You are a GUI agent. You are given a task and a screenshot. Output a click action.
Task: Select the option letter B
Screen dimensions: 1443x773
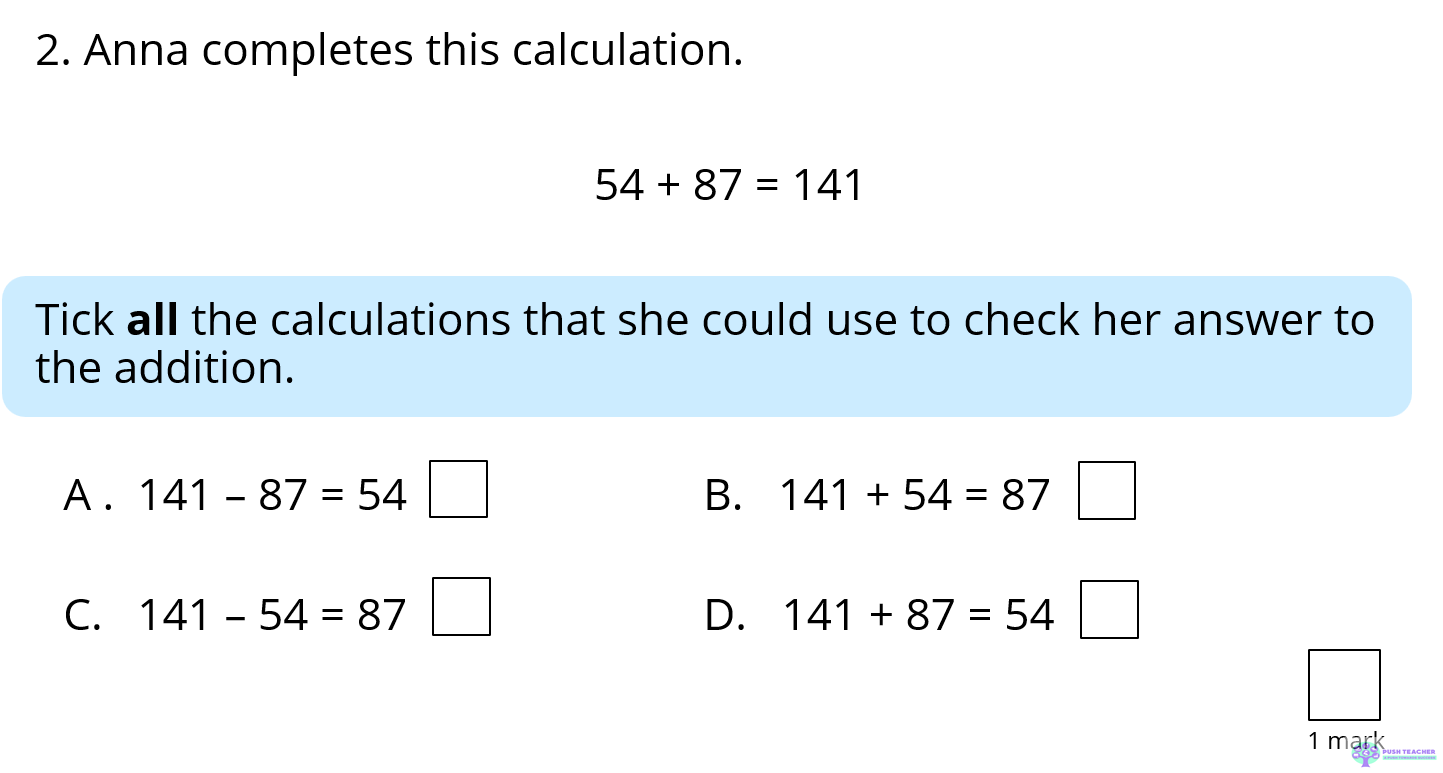click(x=722, y=495)
